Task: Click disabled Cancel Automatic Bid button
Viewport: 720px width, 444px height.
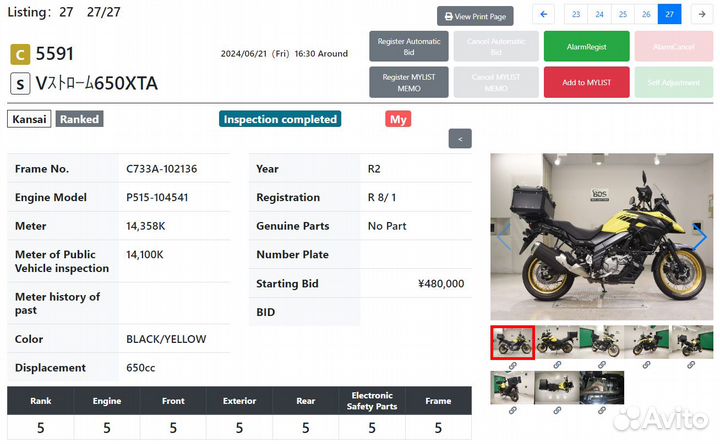Action: (496, 46)
